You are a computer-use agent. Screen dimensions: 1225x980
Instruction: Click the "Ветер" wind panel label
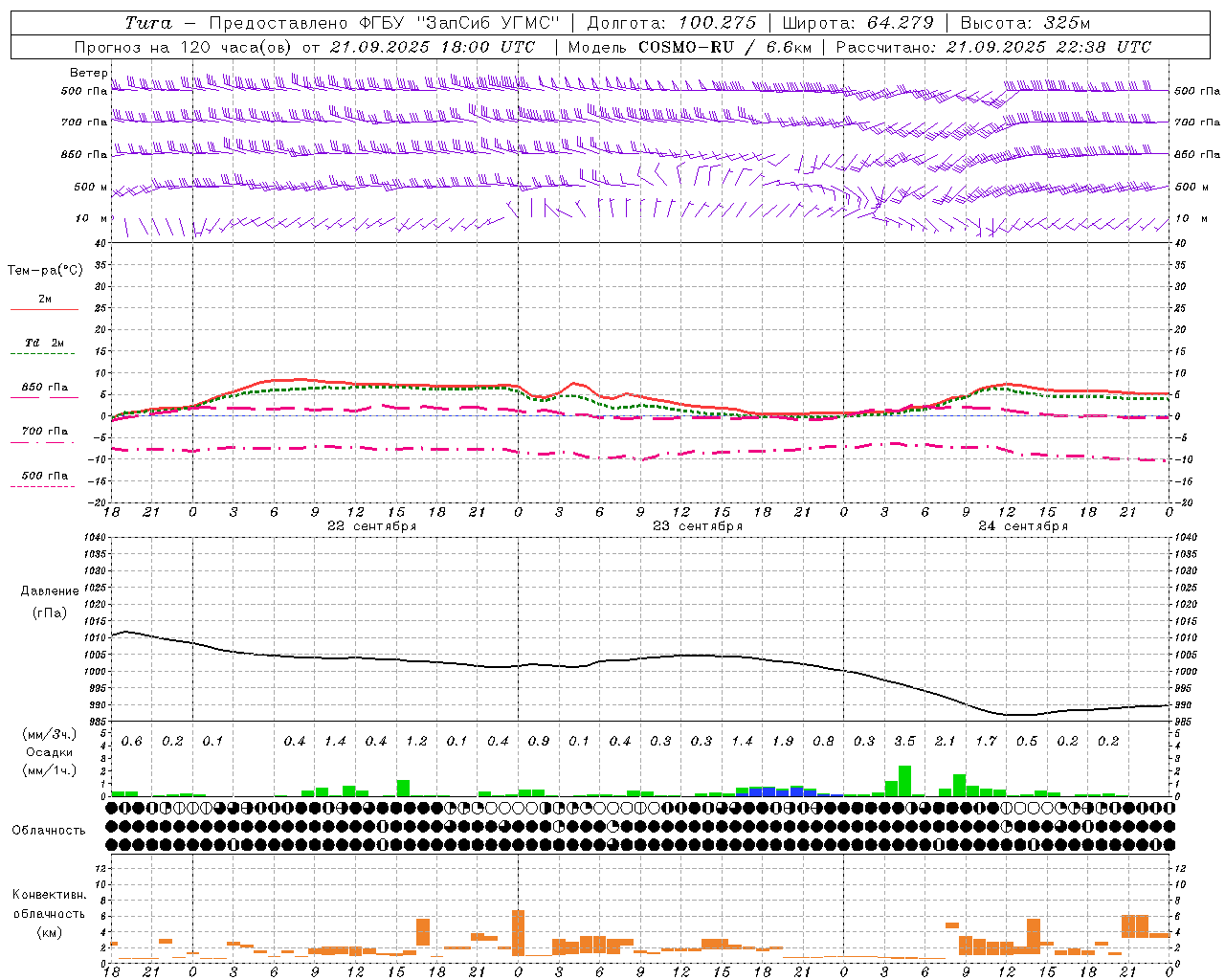[x=88, y=73]
